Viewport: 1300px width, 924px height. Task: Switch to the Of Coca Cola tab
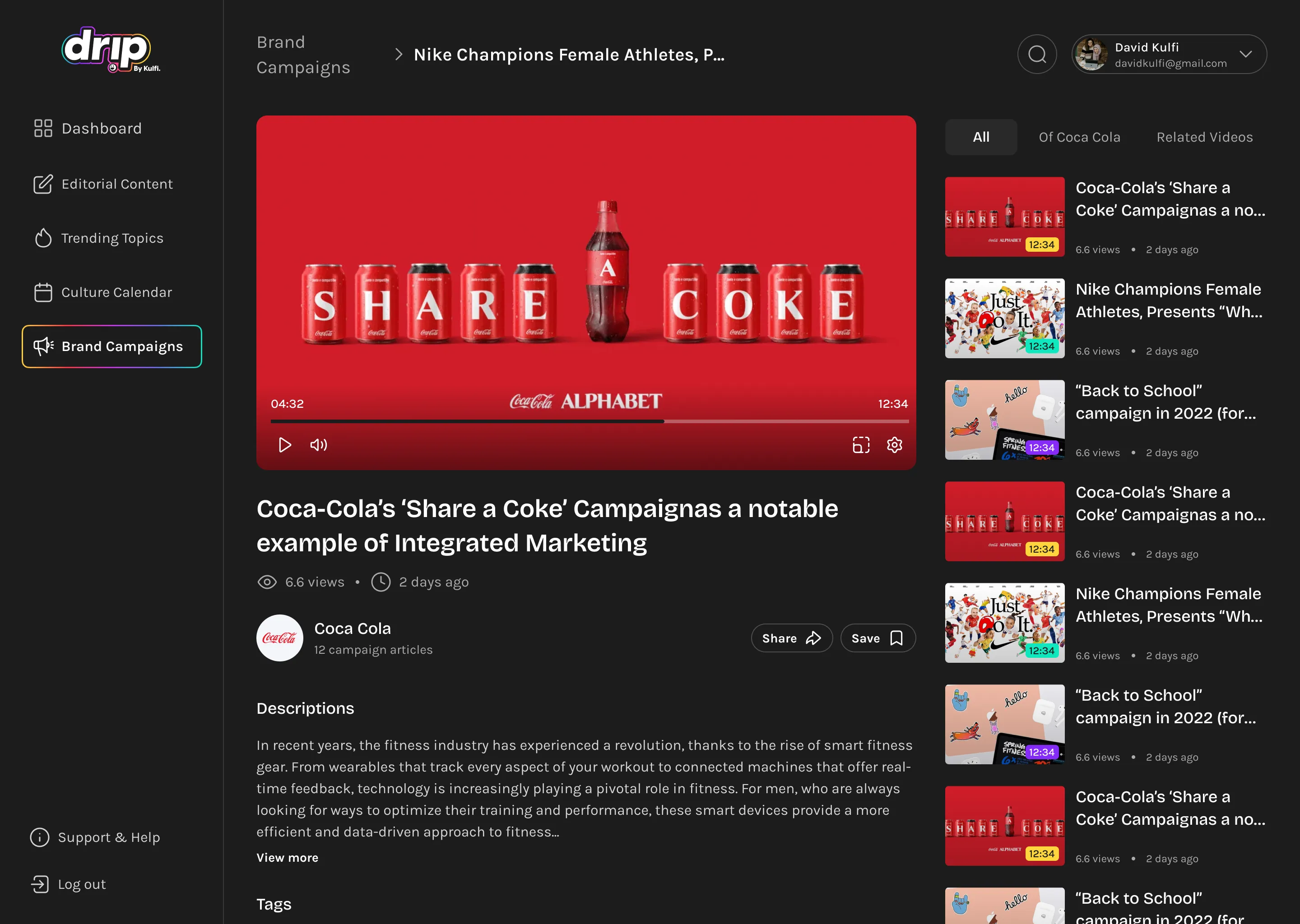(x=1080, y=137)
